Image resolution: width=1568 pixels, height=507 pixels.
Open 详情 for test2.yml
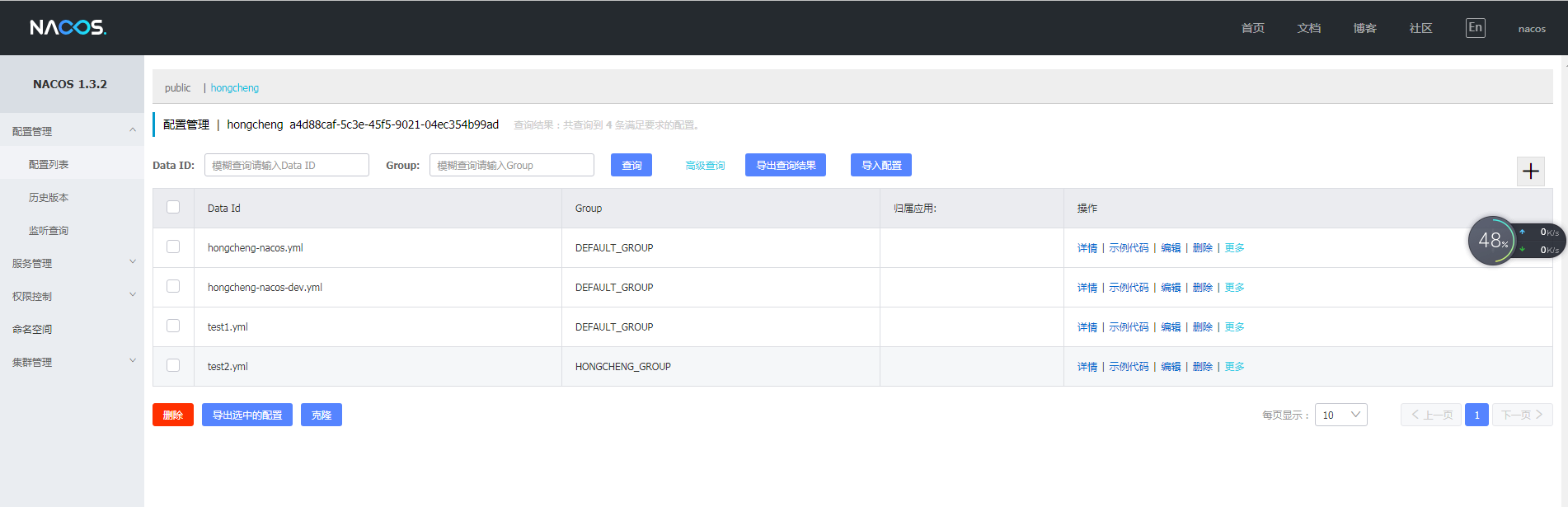(1087, 367)
